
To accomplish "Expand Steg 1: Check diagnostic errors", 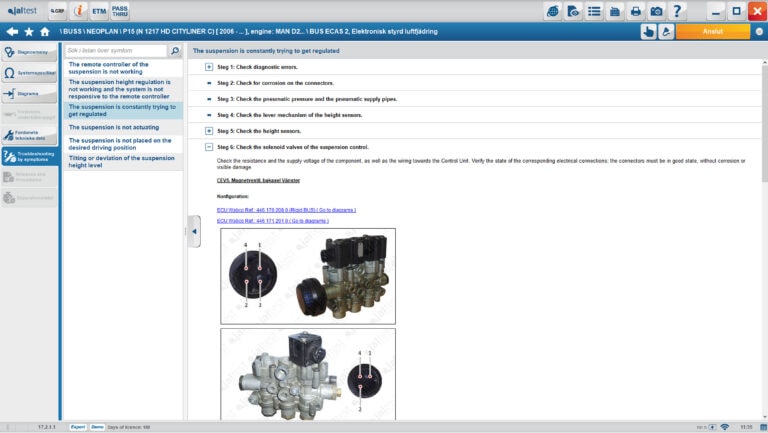I will pyautogui.click(x=209, y=67).
